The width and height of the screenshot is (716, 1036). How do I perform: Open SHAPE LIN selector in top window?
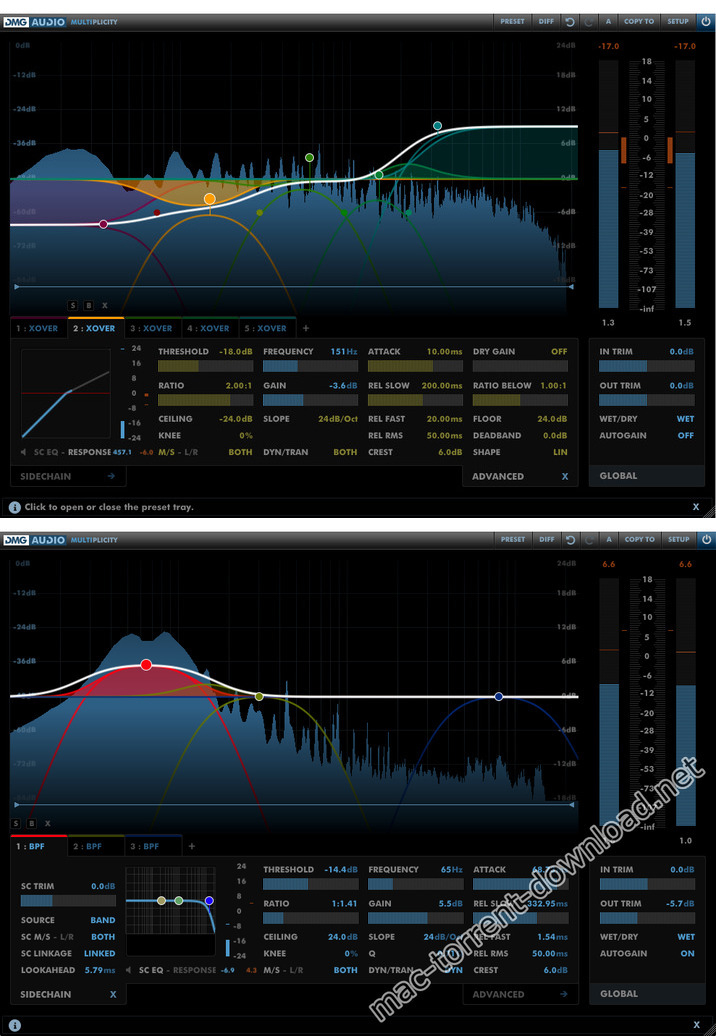tap(560, 452)
